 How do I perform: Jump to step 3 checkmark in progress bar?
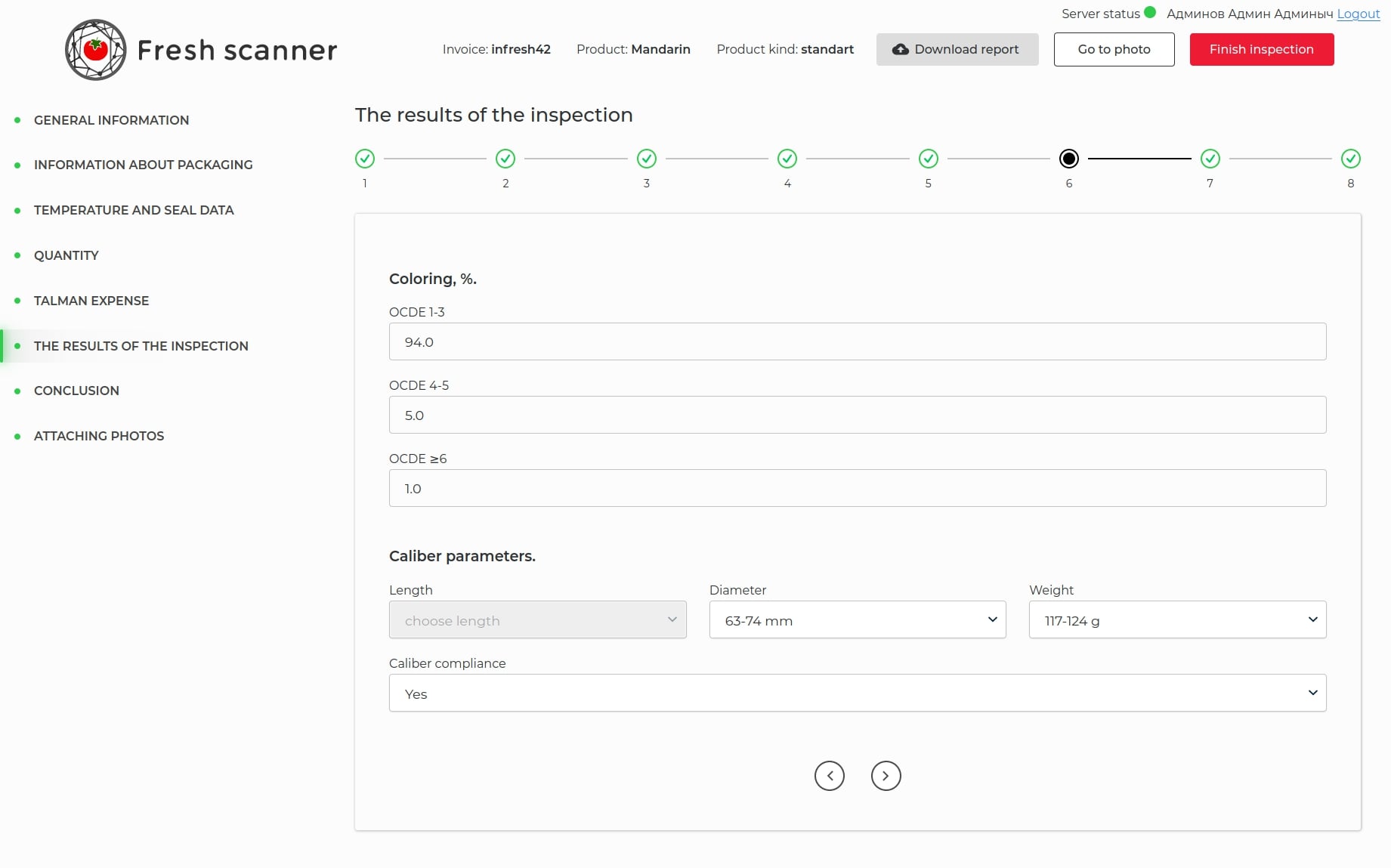[x=647, y=159]
